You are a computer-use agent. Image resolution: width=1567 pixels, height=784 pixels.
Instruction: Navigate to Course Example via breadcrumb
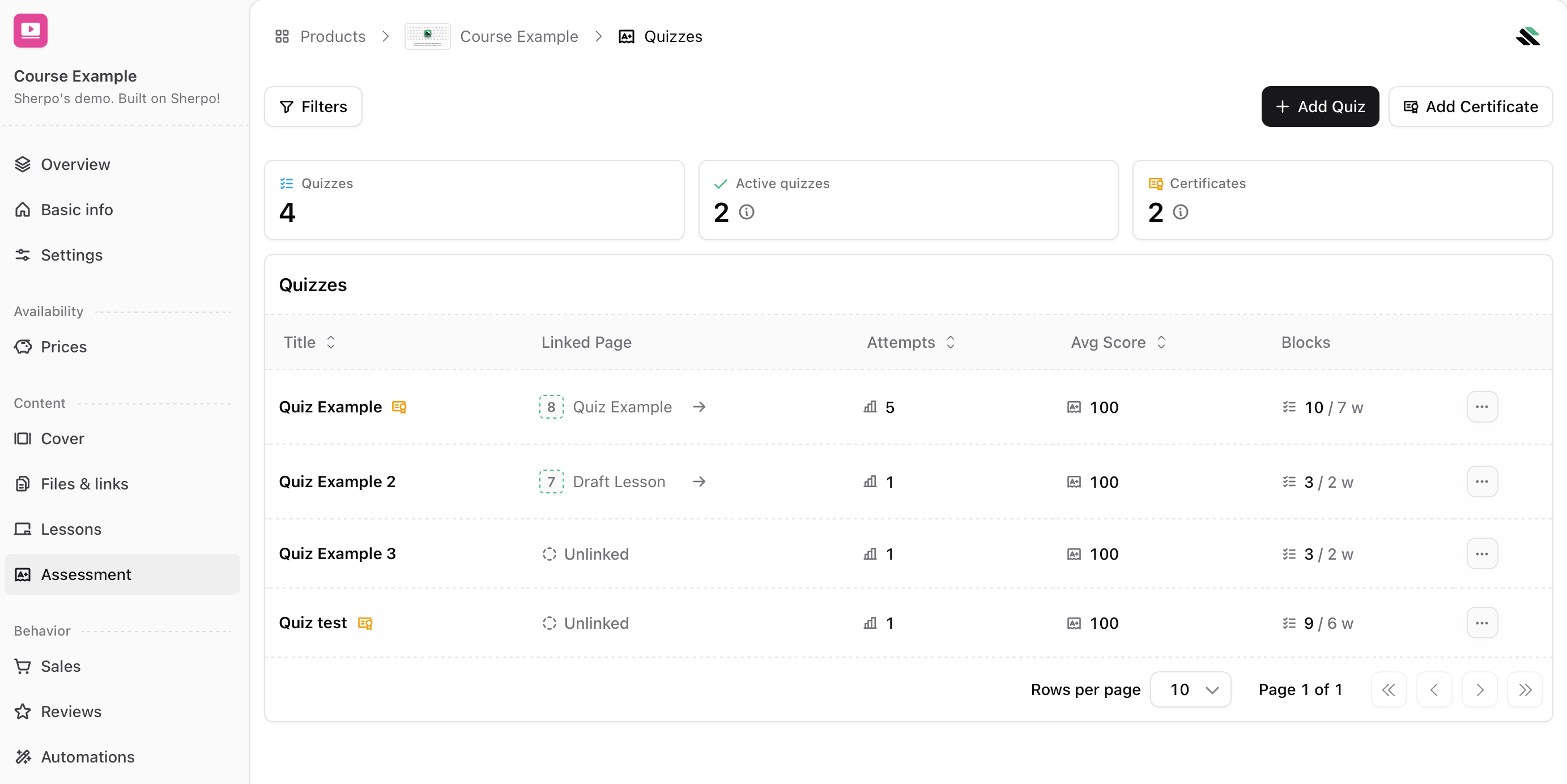(x=519, y=36)
